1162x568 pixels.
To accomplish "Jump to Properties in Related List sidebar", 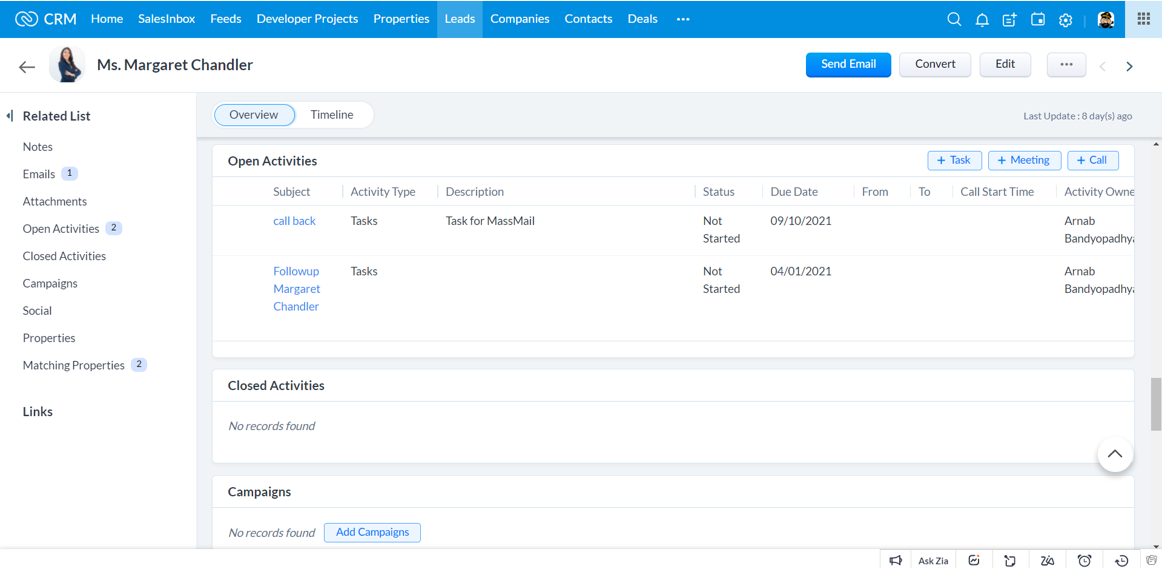I will 49,338.
